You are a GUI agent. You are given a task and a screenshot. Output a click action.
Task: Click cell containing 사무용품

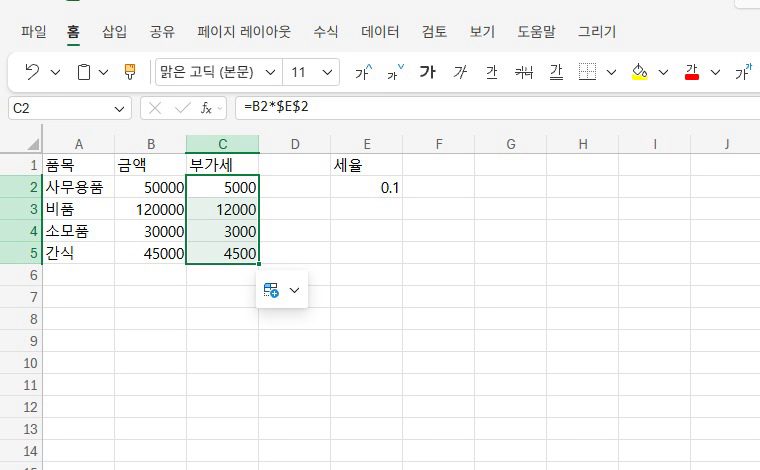tap(79, 187)
